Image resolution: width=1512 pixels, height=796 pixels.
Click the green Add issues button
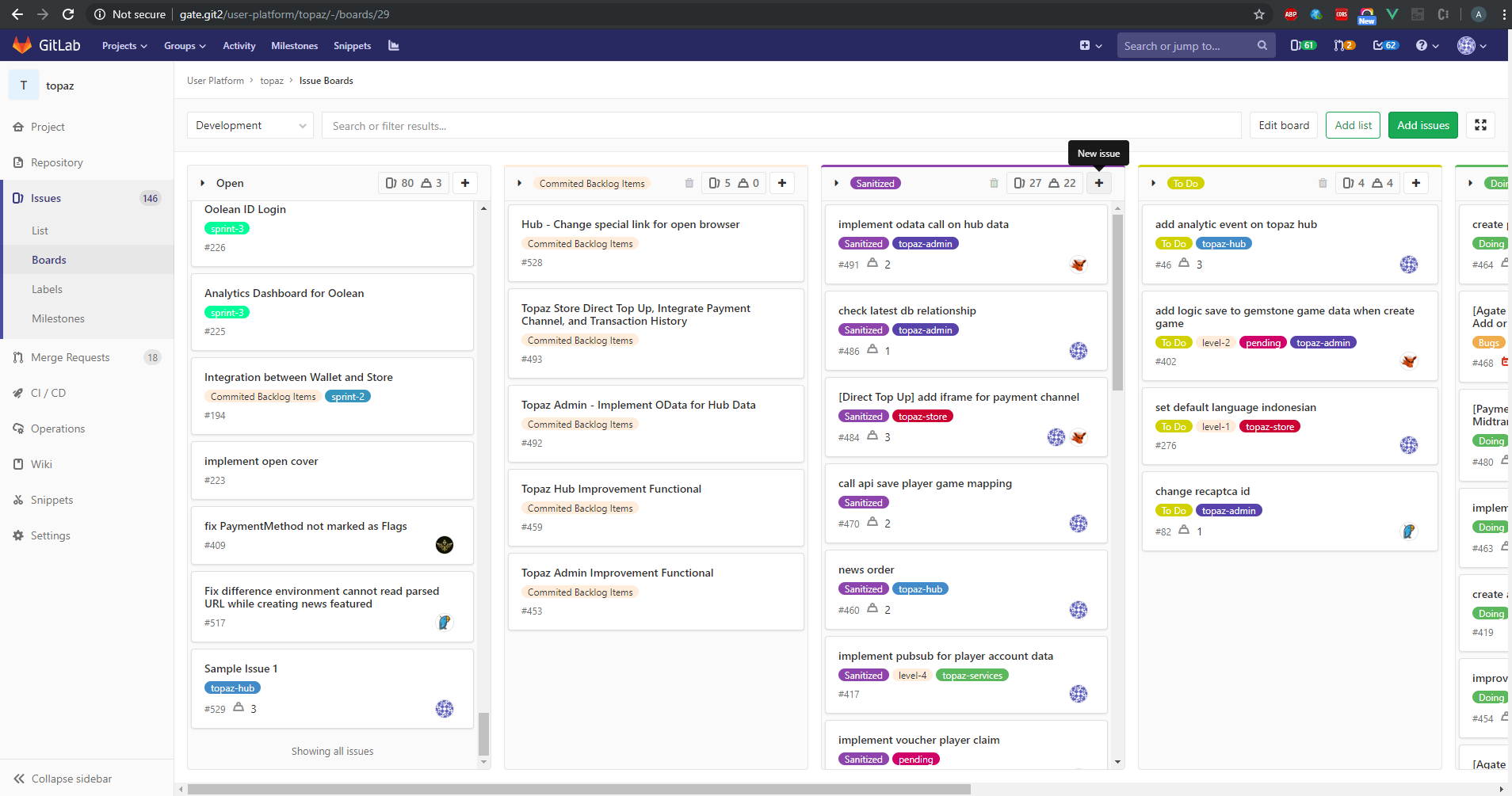click(x=1422, y=125)
